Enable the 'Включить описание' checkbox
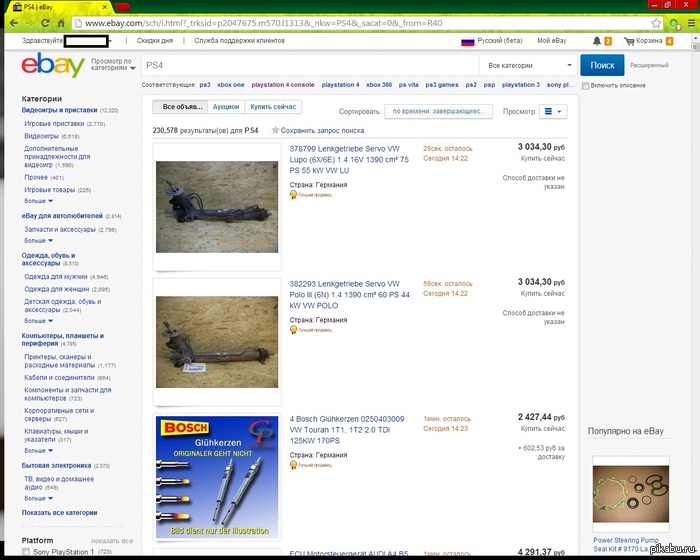This screenshot has height=560, width=700. [x=585, y=86]
